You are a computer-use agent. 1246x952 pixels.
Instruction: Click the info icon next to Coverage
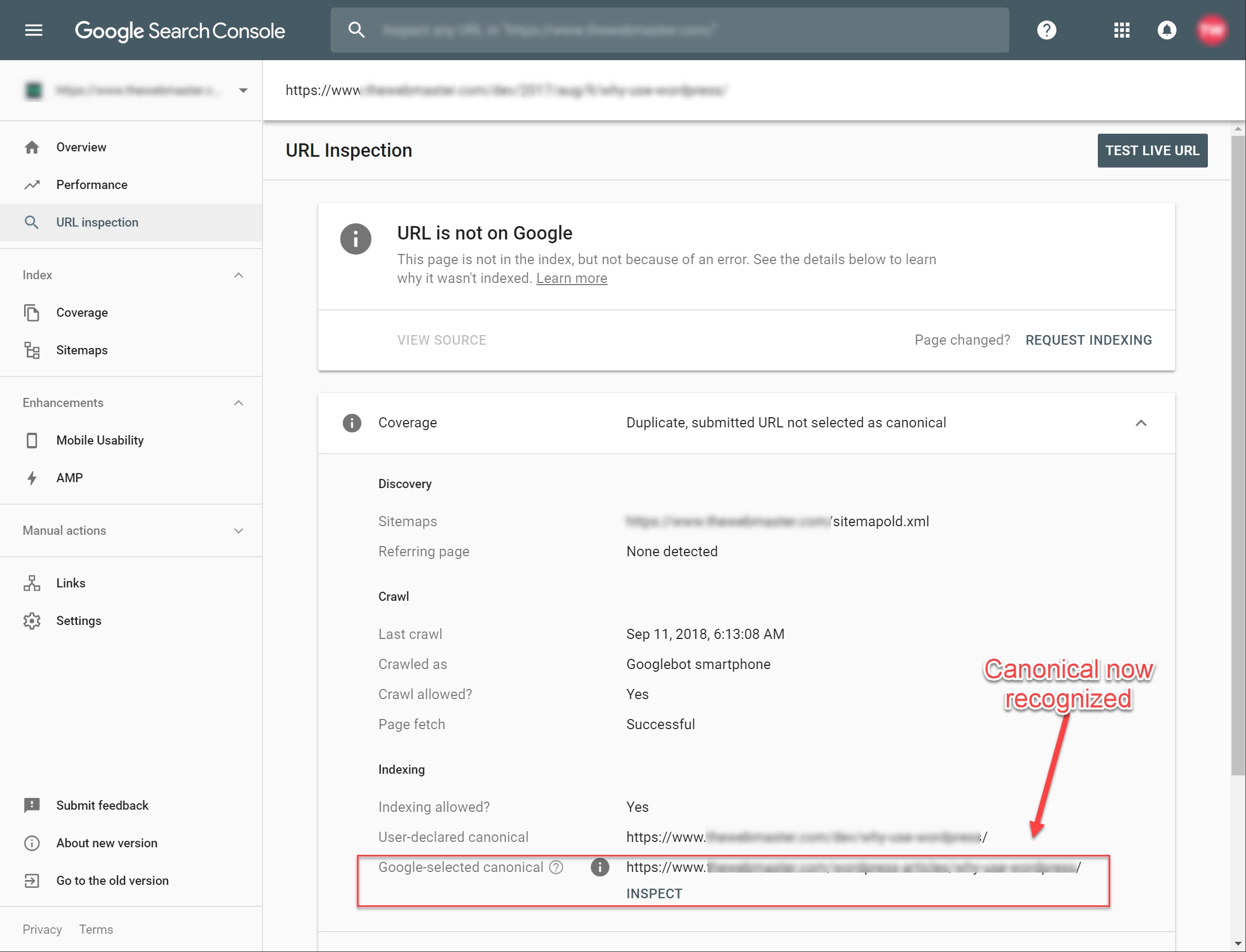352,423
